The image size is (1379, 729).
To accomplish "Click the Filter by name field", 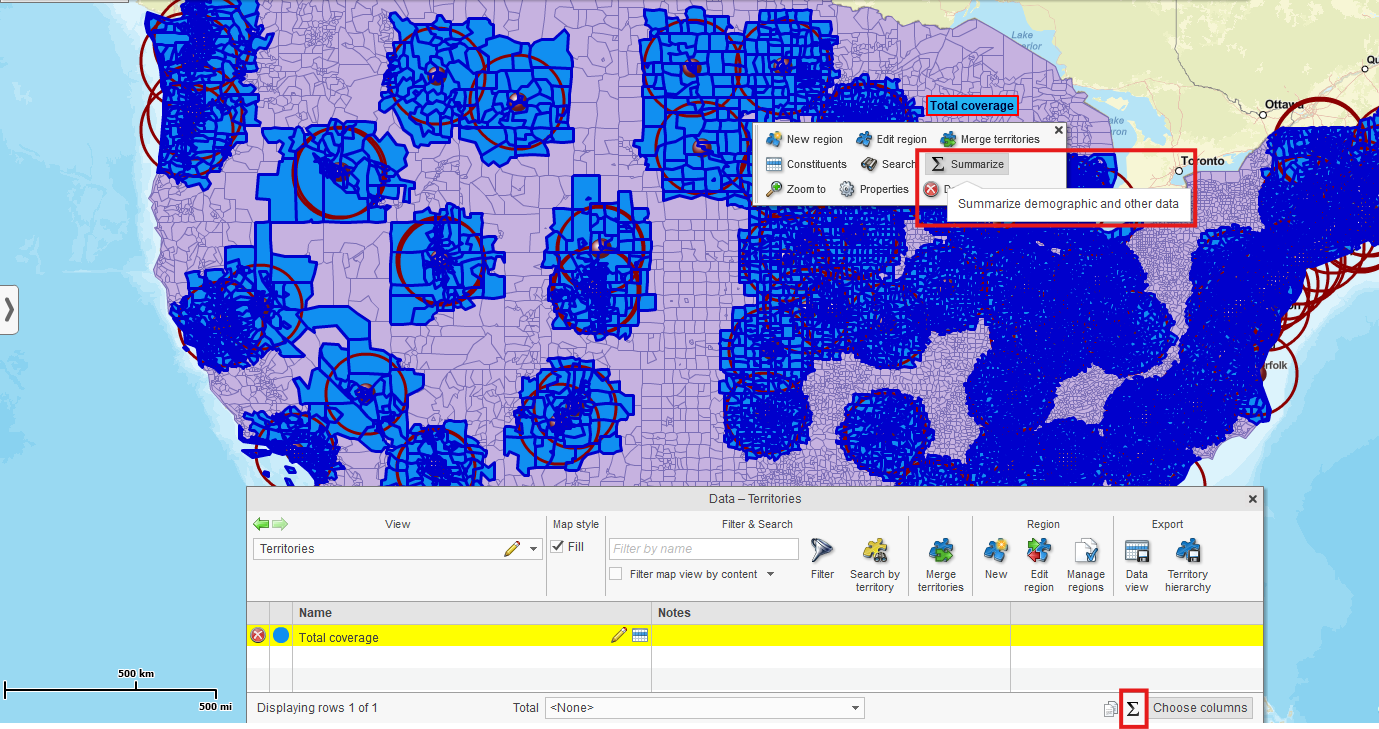I will (704, 549).
